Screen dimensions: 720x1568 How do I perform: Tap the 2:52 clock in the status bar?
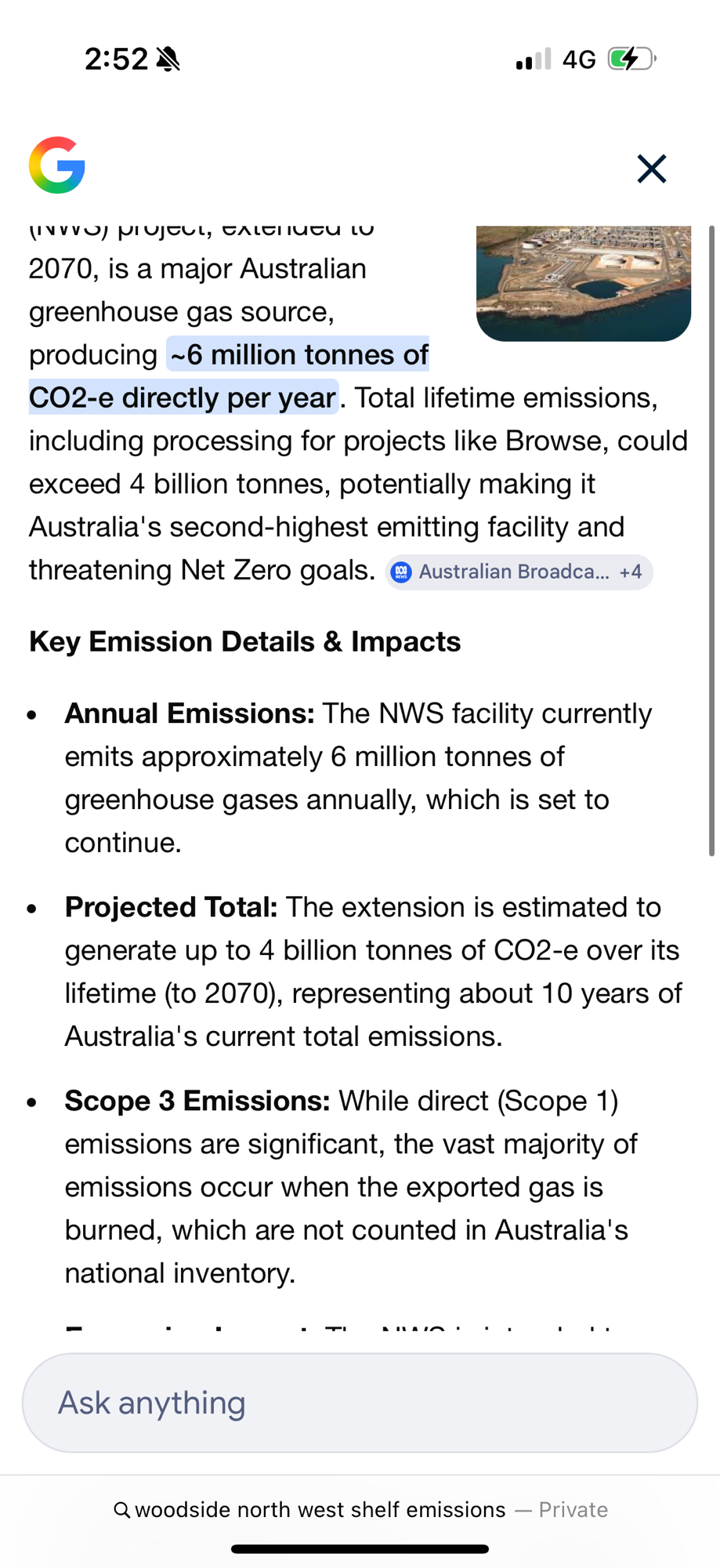tap(116, 59)
